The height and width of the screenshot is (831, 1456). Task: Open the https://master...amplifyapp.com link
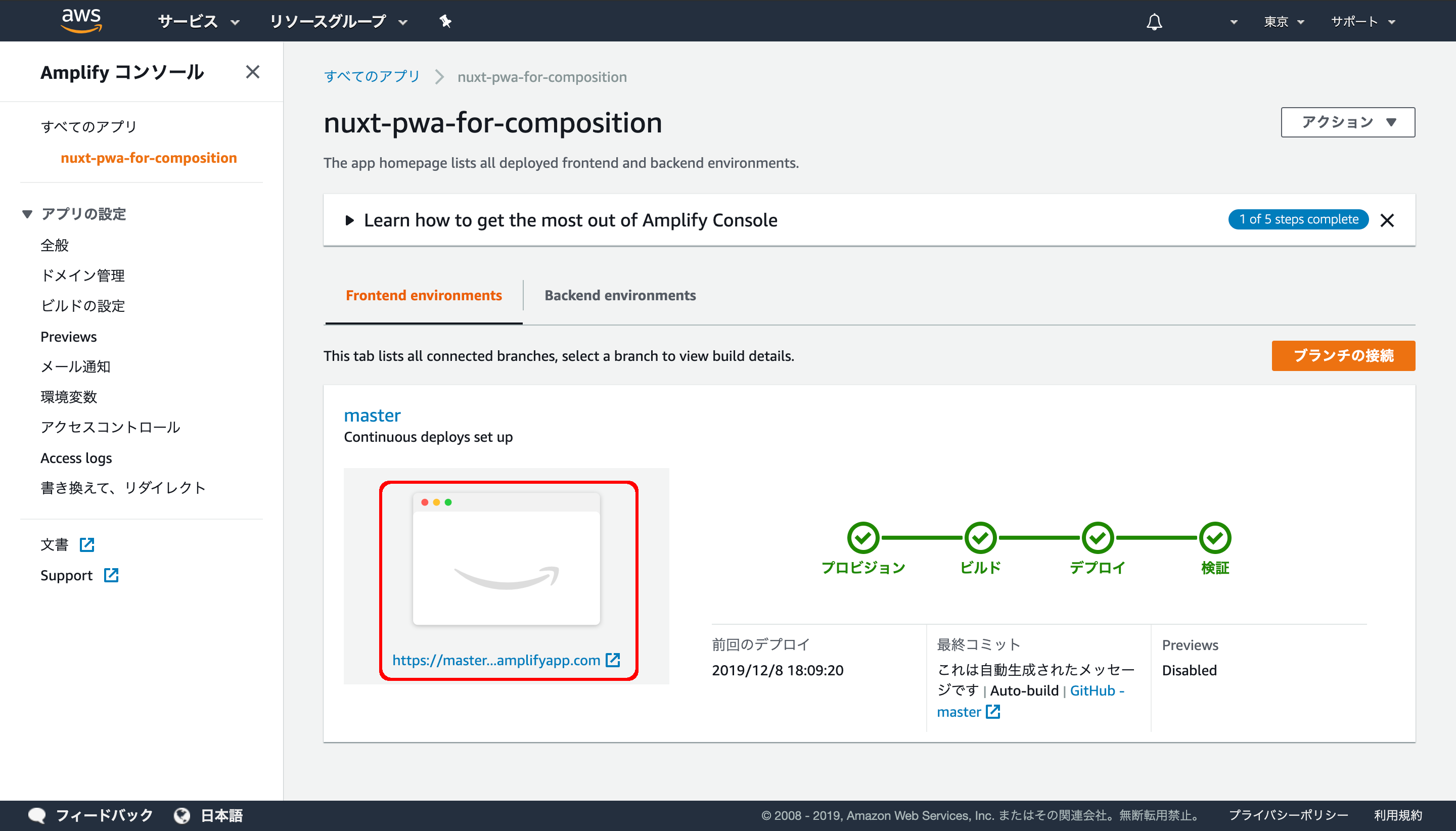pyautogui.click(x=496, y=660)
